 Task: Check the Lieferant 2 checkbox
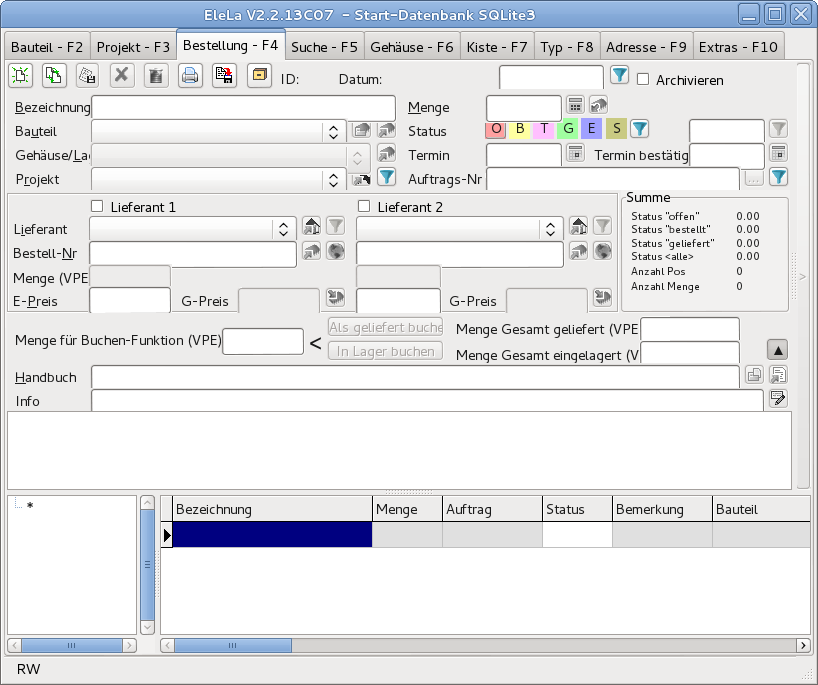tap(364, 206)
